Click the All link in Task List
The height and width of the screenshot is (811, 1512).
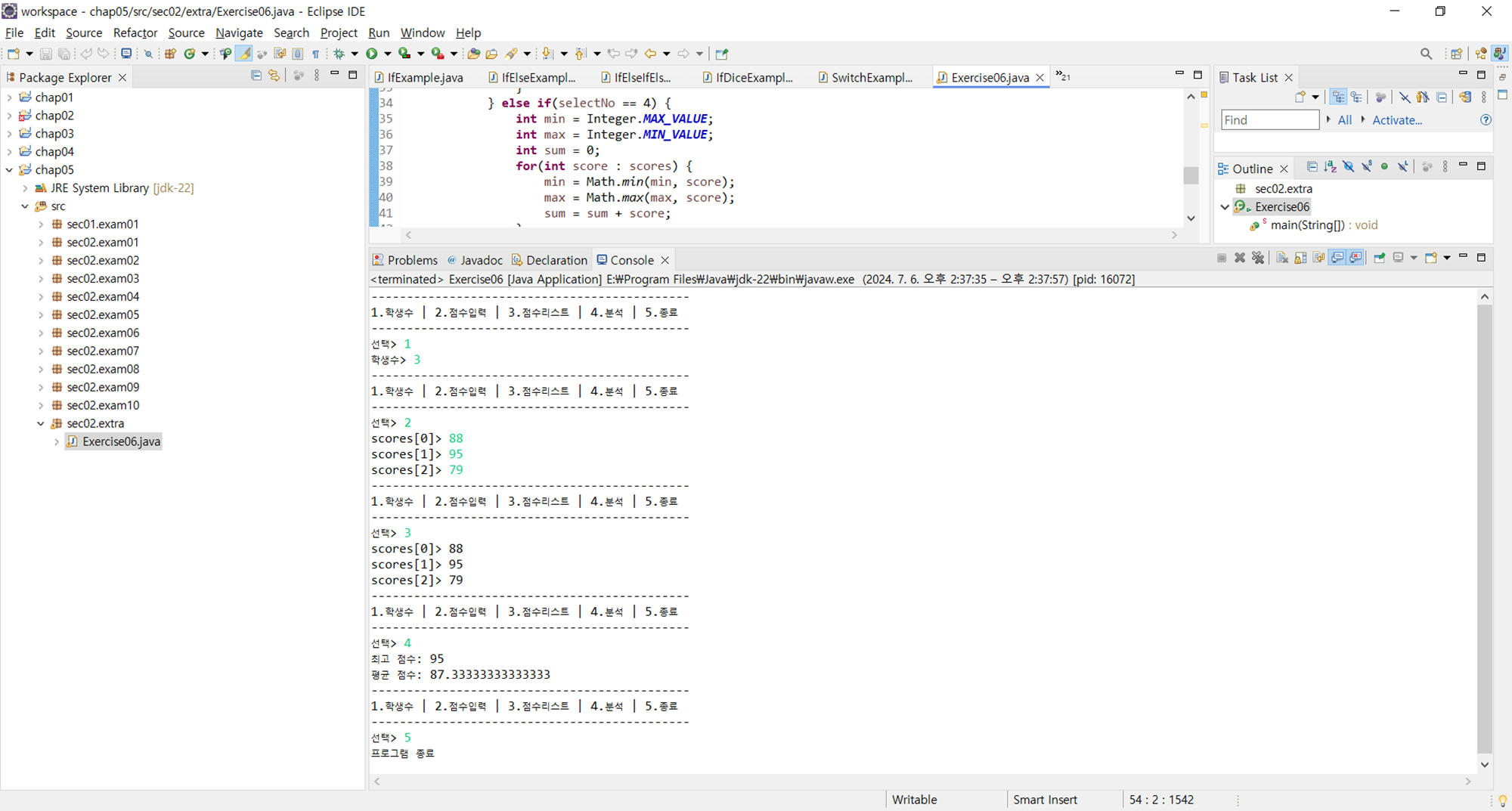(1345, 120)
